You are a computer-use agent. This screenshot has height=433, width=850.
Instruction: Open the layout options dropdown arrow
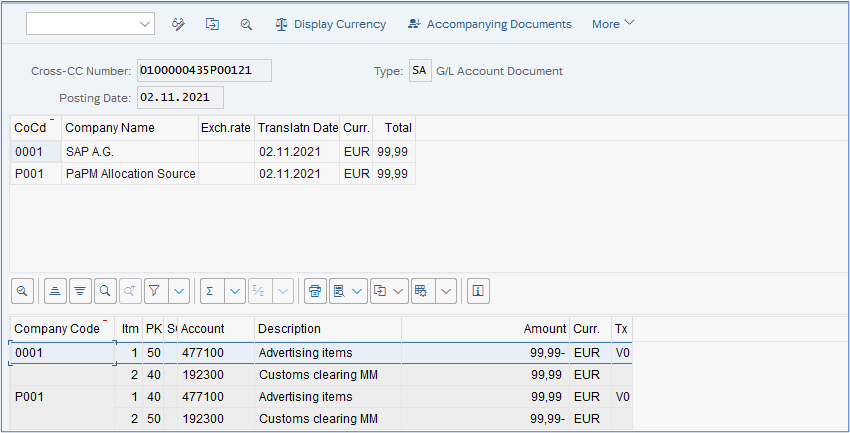click(446, 291)
